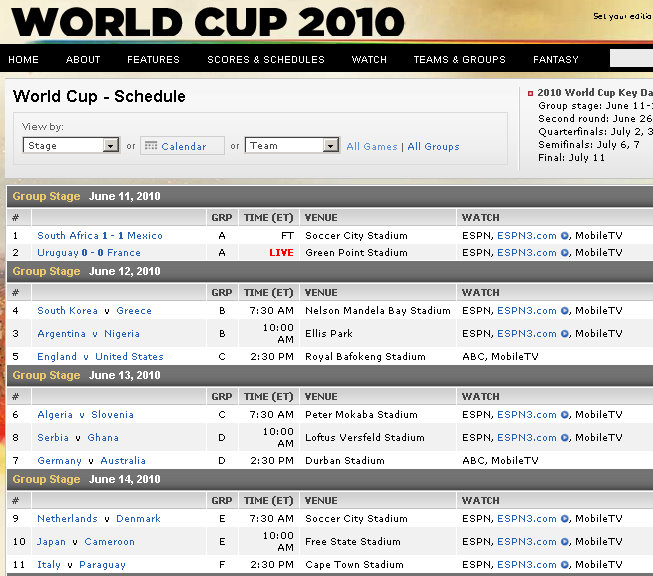Open SCORES & SCHEDULES menu
Image resolution: width=653 pixels, height=576 pixels.
[x=266, y=60]
